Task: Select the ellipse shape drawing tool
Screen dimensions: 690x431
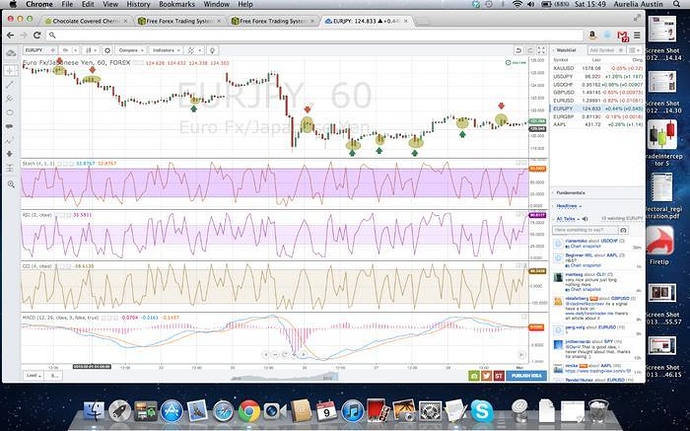Action: 11,112
